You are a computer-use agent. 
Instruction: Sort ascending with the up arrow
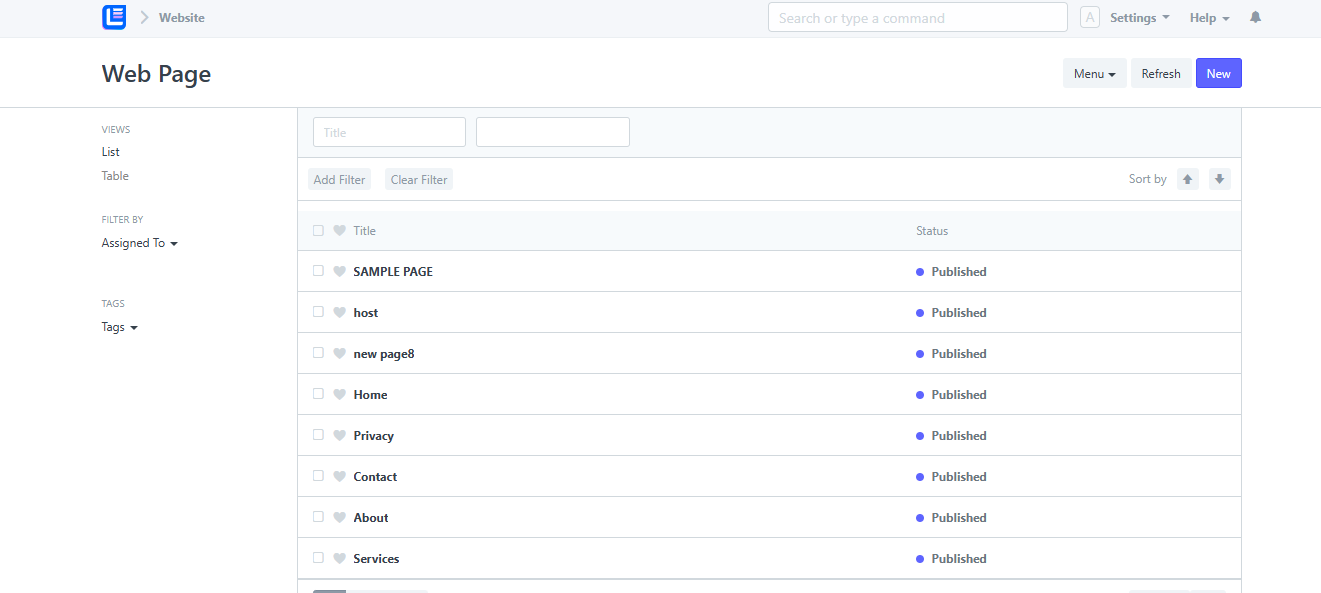[x=1188, y=179]
